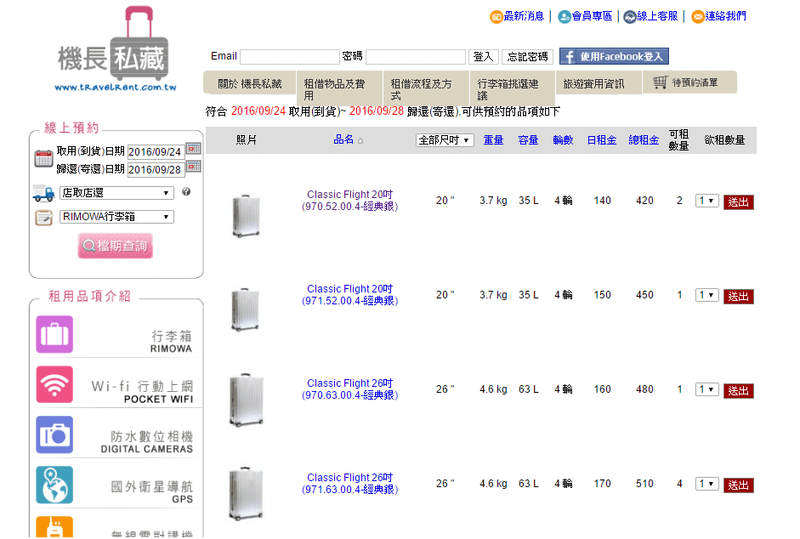Open the 行李箱挑選建議 menu tab
The height and width of the screenshot is (539, 800).
(x=512, y=89)
